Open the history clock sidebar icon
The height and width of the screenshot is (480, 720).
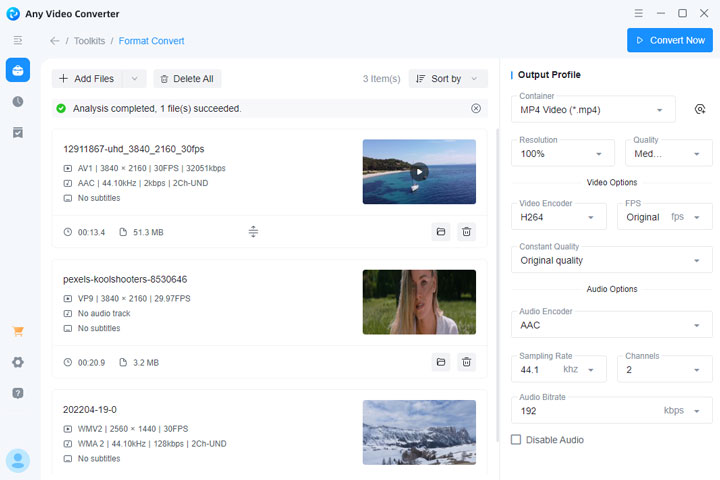coord(18,102)
